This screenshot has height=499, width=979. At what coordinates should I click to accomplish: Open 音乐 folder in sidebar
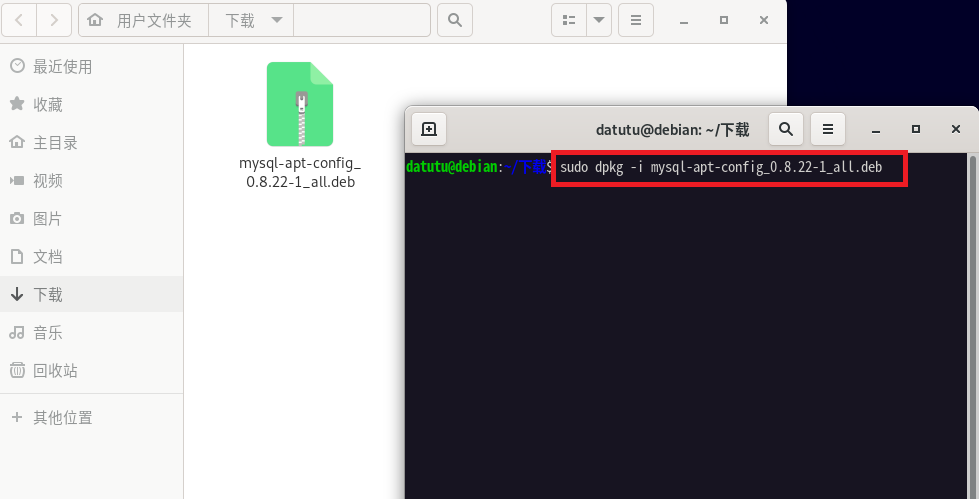(x=92, y=332)
